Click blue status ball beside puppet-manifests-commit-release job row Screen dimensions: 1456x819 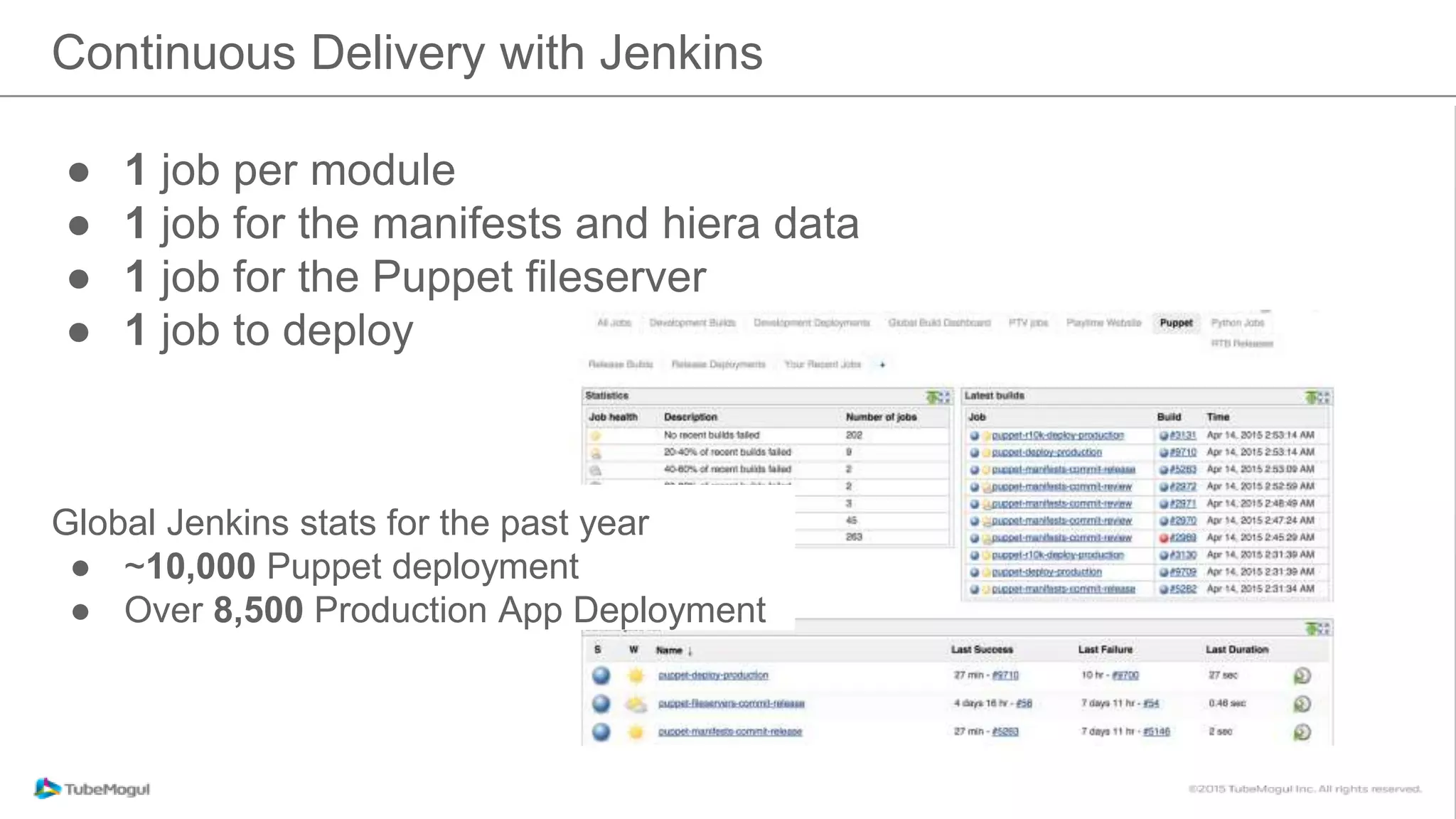pyautogui.click(x=601, y=732)
